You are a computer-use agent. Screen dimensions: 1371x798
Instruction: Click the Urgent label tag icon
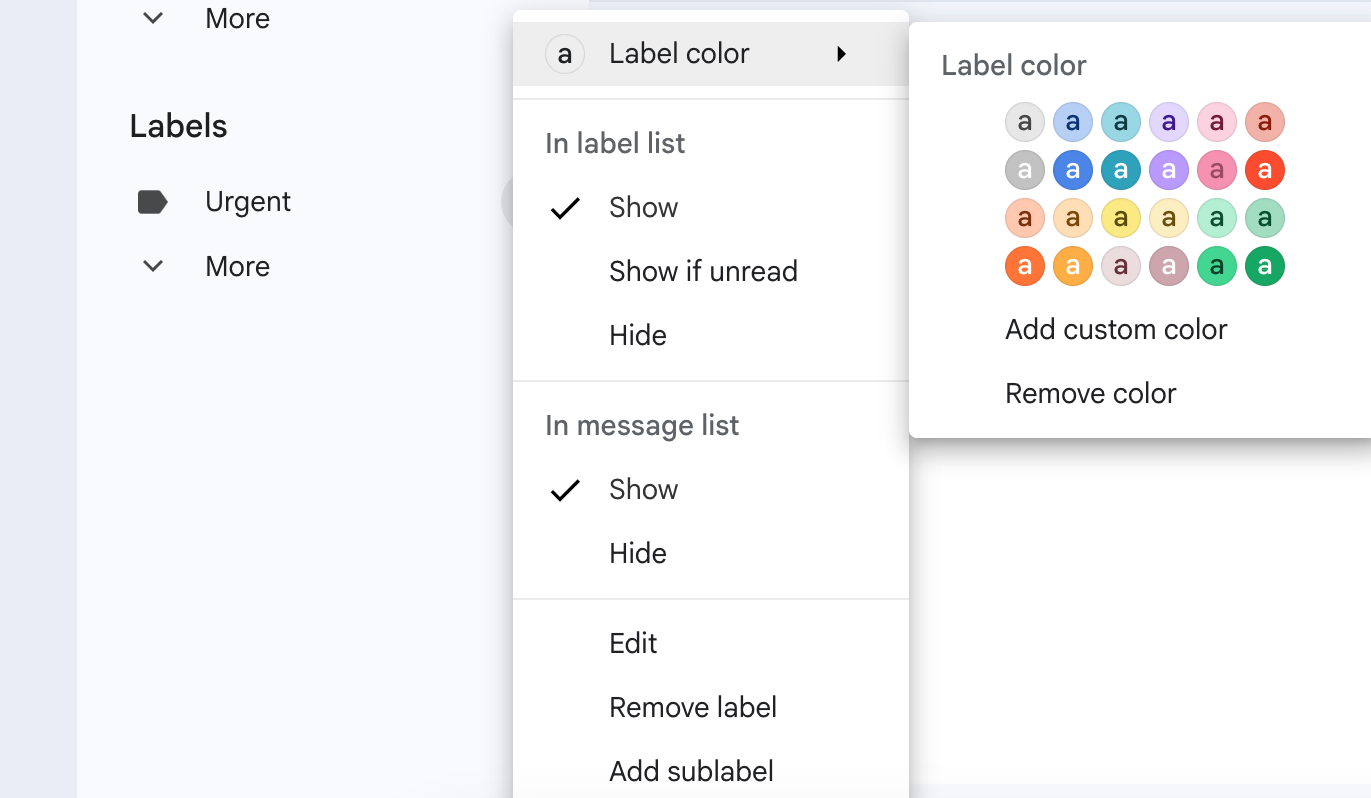click(x=152, y=202)
